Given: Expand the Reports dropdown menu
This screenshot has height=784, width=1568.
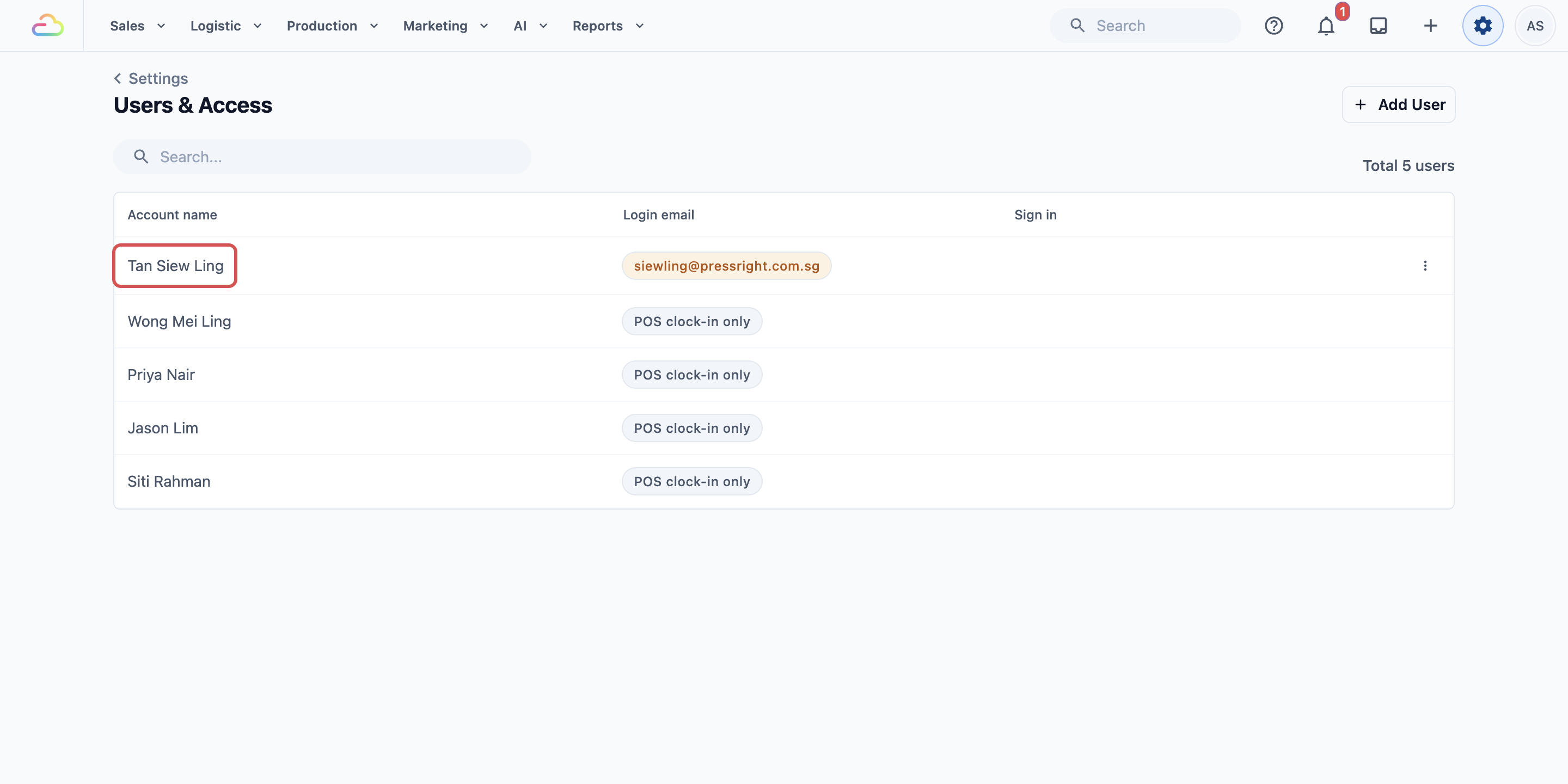Looking at the screenshot, I should point(608,26).
